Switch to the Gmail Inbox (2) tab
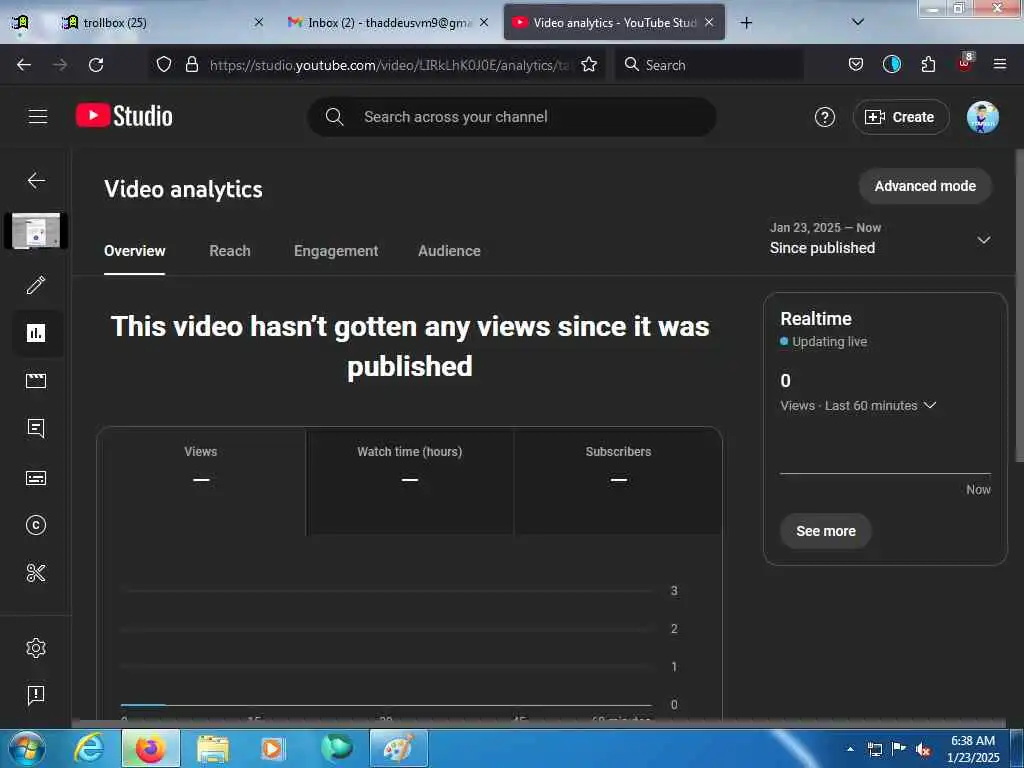 pyautogui.click(x=388, y=23)
